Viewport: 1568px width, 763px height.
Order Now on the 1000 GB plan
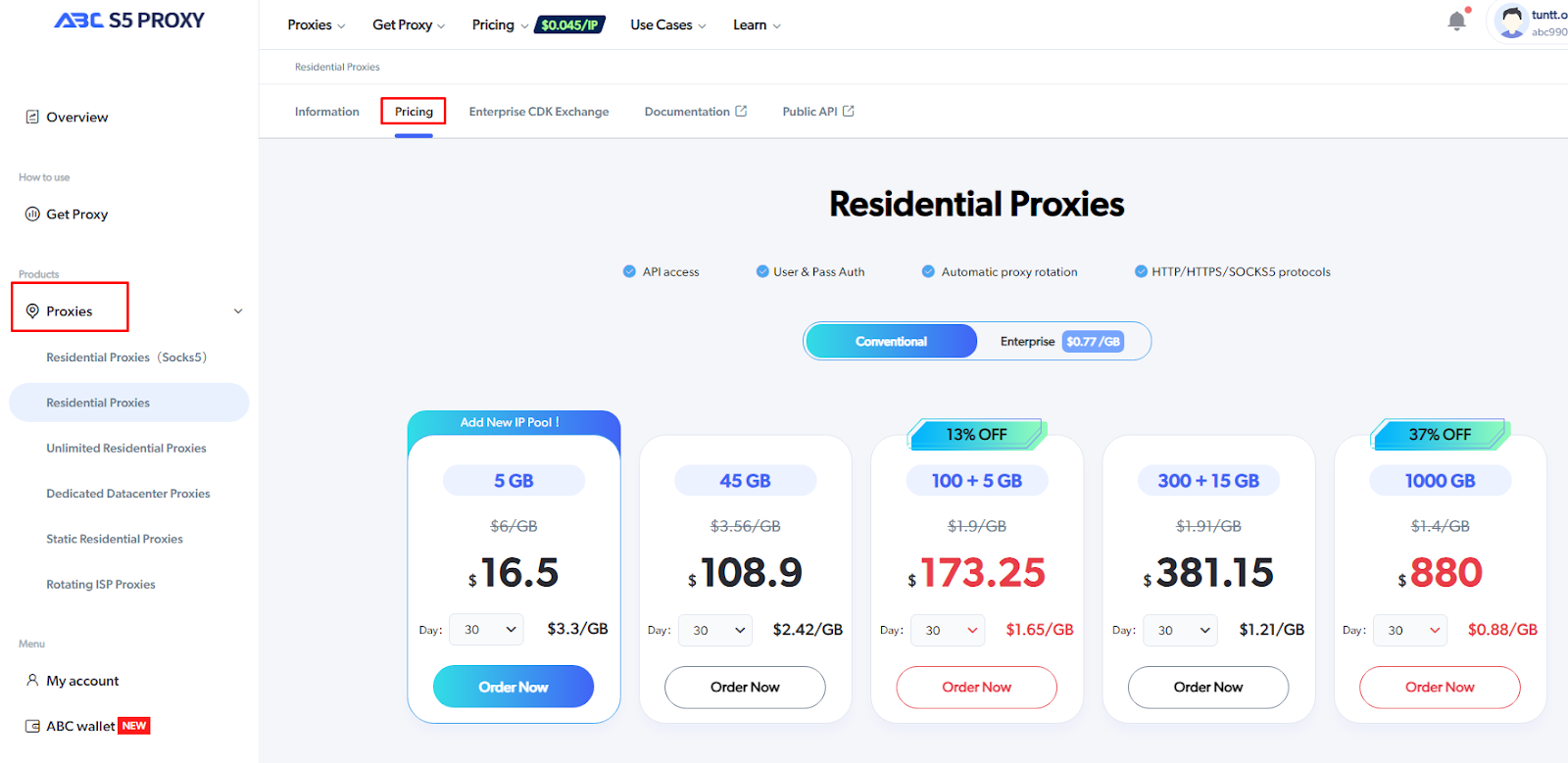pos(1440,687)
